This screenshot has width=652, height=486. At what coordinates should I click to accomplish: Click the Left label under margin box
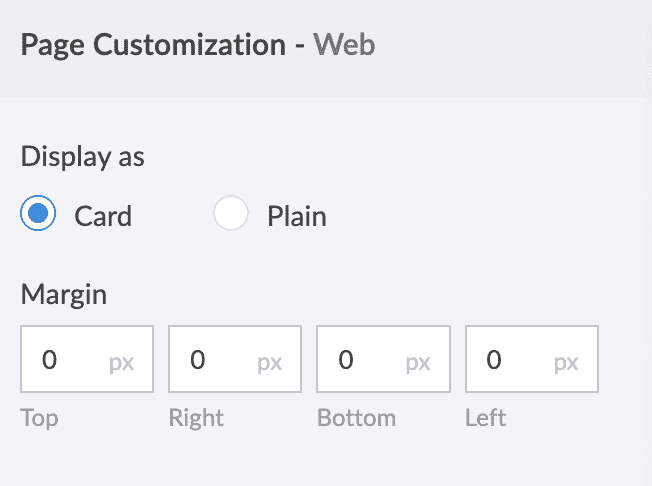[485, 417]
